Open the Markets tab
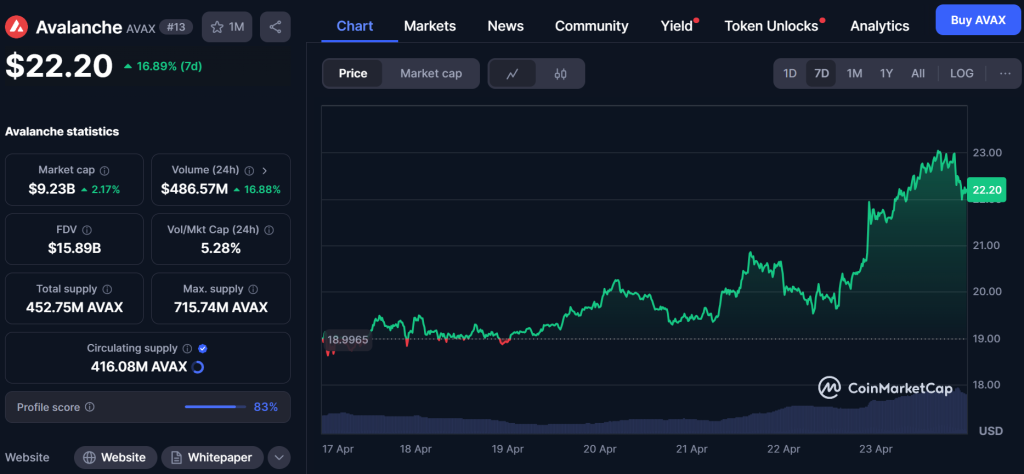1024x474 pixels. 430,26
